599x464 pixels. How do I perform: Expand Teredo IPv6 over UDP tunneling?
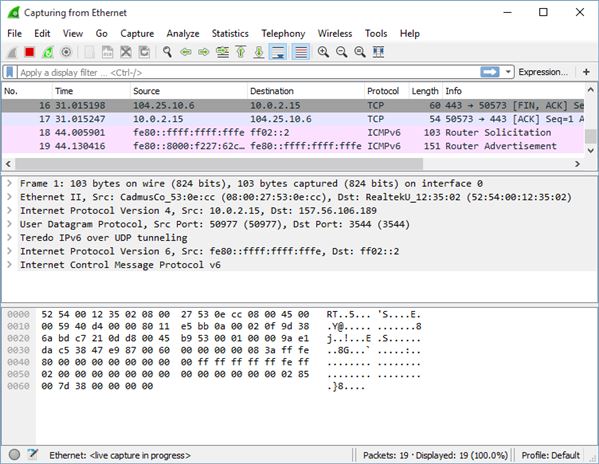[x=9, y=238]
